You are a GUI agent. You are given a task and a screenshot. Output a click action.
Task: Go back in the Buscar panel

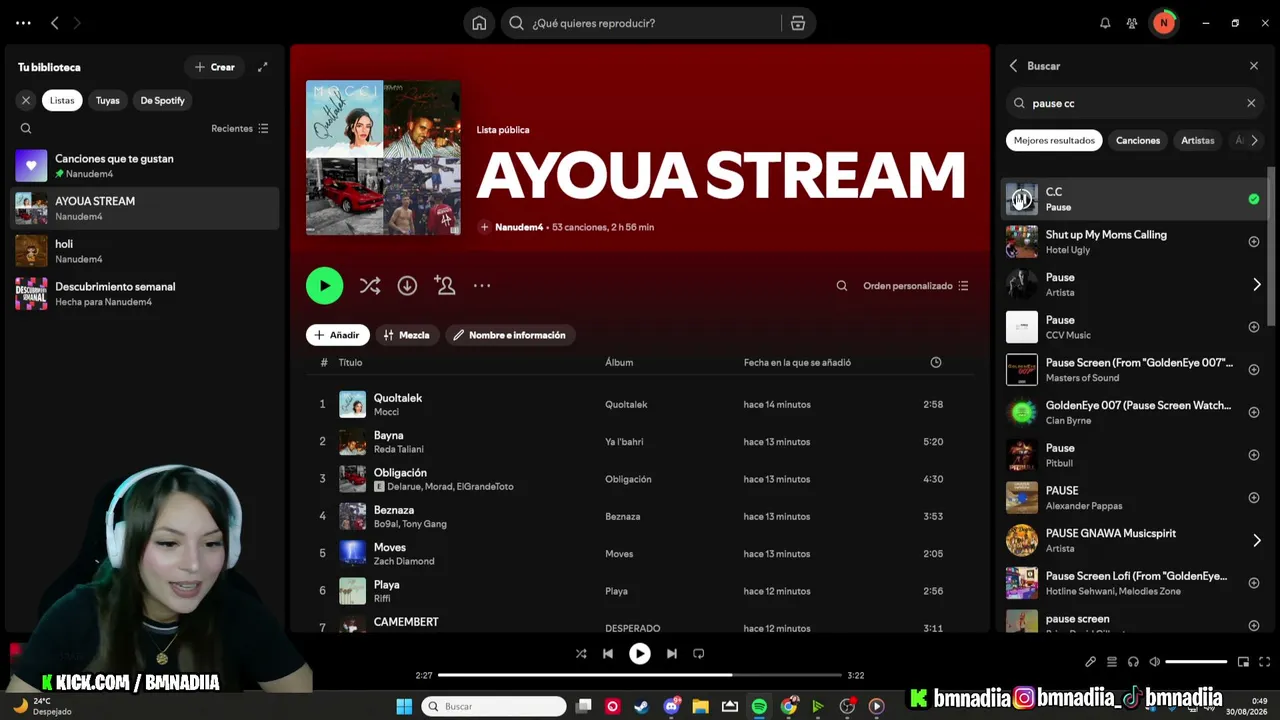pyautogui.click(x=1013, y=66)
